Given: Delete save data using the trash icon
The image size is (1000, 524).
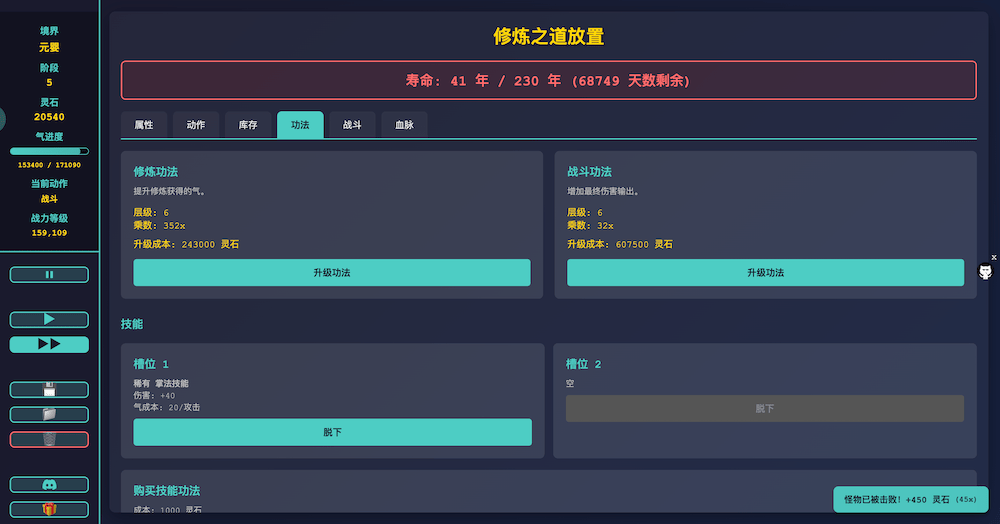Looking at the screenshot, I should 49,439.
